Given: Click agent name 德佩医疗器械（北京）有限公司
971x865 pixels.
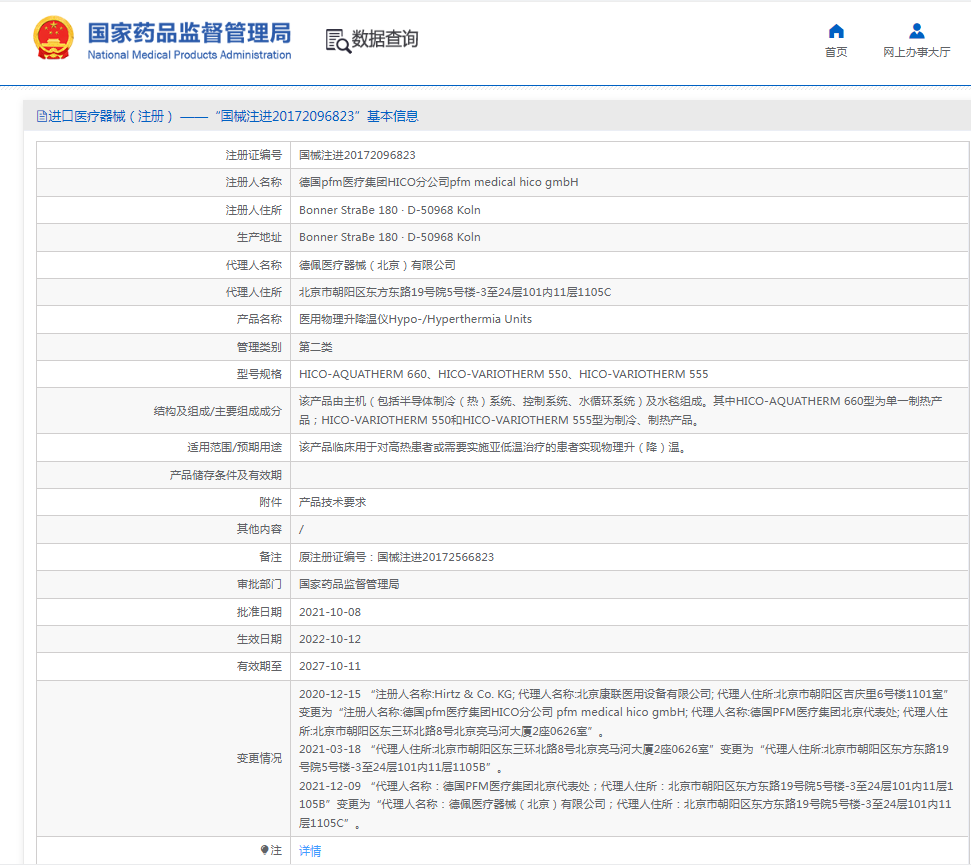Looking at the screenshot, I should pos(377,265).
